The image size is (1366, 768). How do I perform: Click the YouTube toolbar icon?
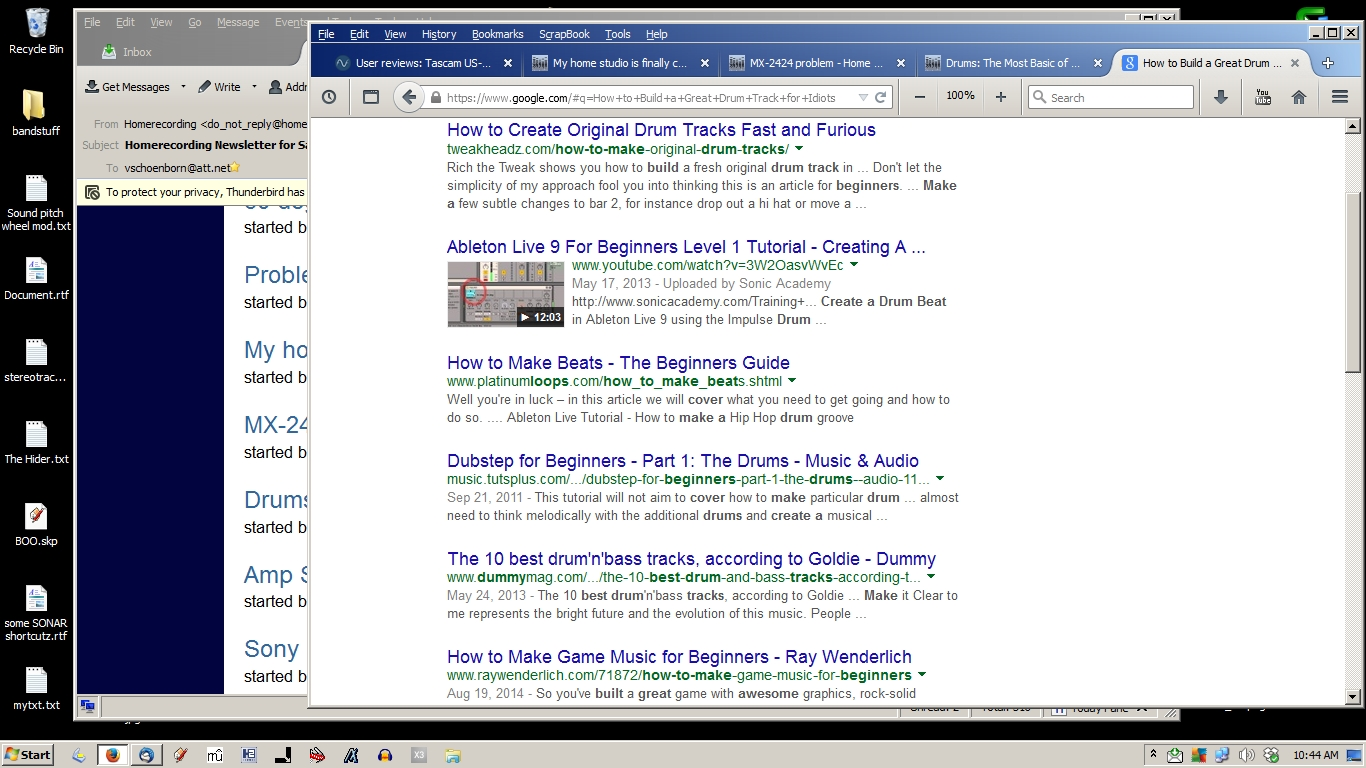click(1263, 97)
